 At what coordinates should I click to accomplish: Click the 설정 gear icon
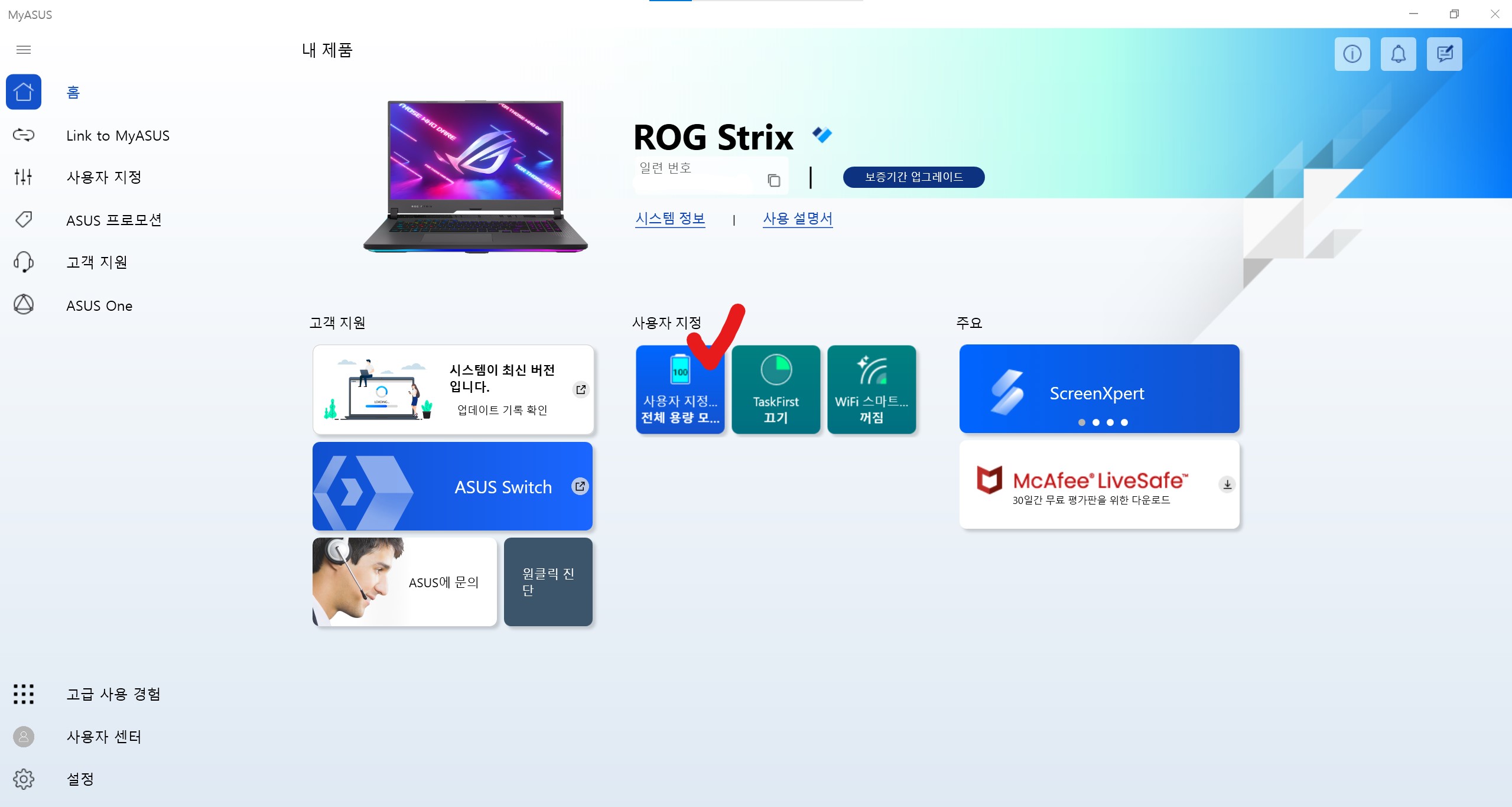coord(24,779)
